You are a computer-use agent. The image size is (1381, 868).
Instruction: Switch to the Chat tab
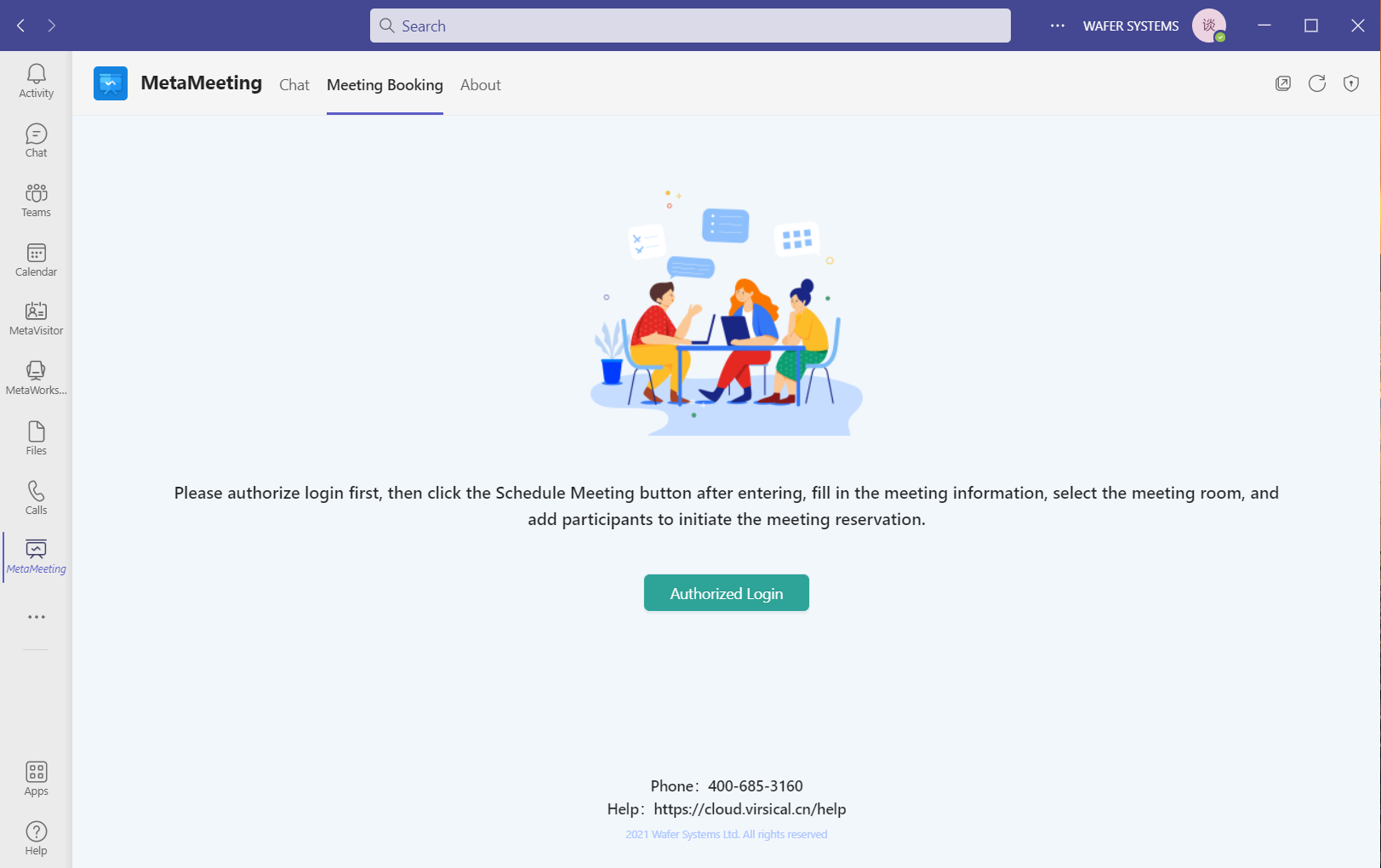point(294,85)
